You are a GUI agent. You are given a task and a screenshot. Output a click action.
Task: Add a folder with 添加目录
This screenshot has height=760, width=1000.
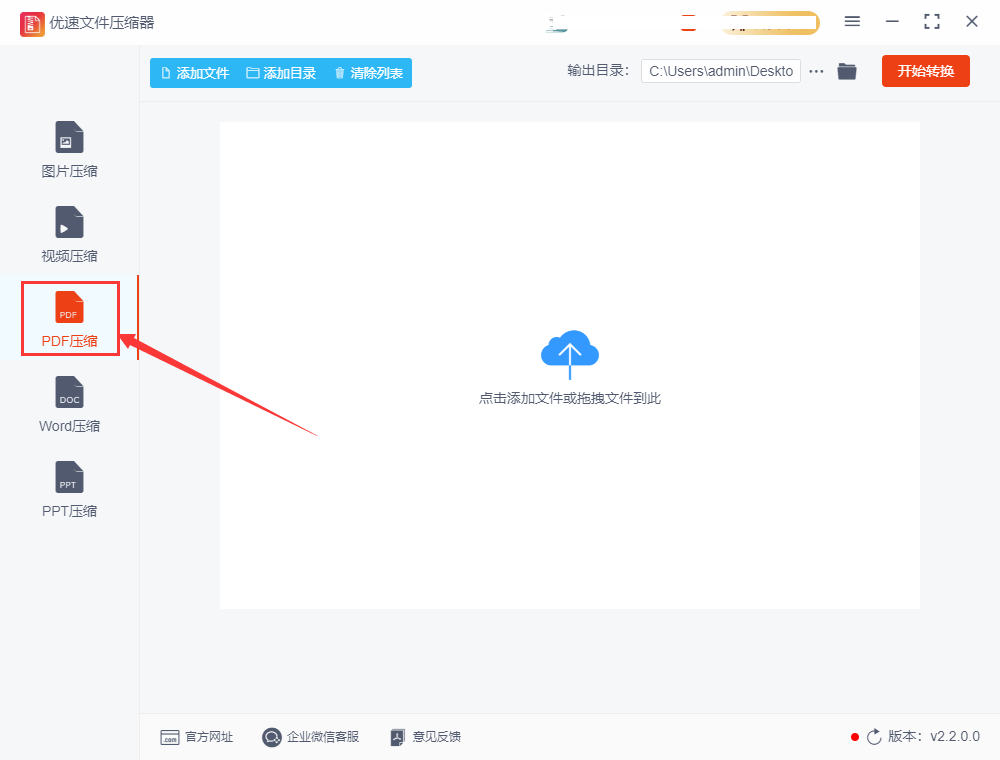(281, 73)
